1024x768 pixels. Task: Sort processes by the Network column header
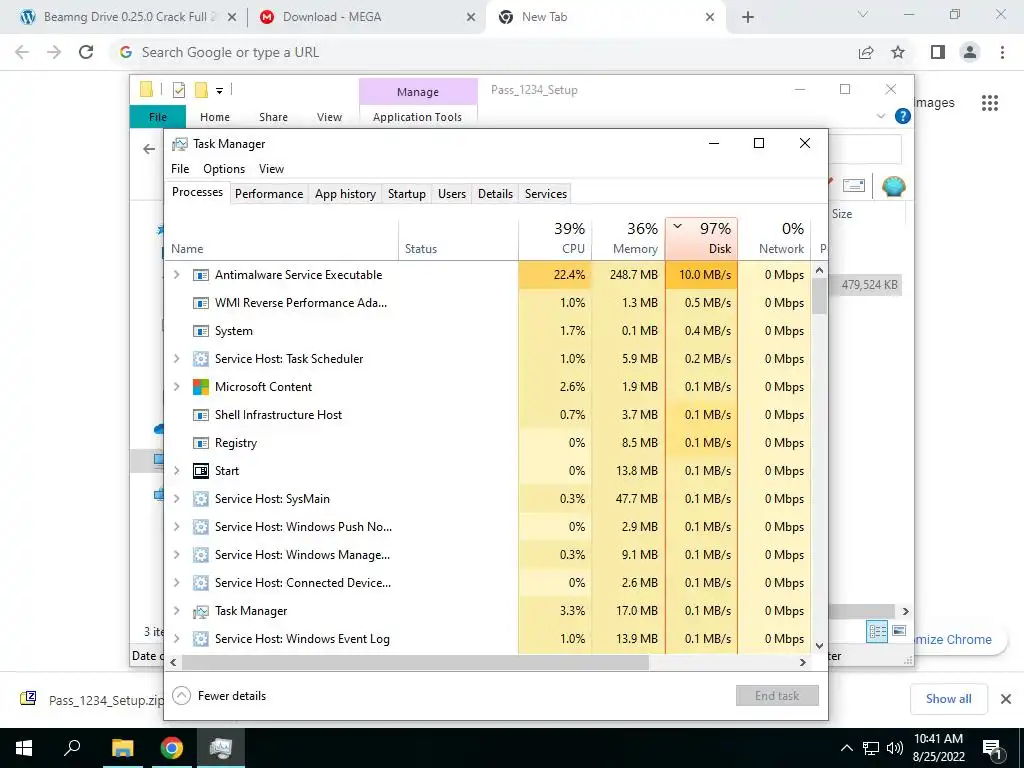[775, 238]
